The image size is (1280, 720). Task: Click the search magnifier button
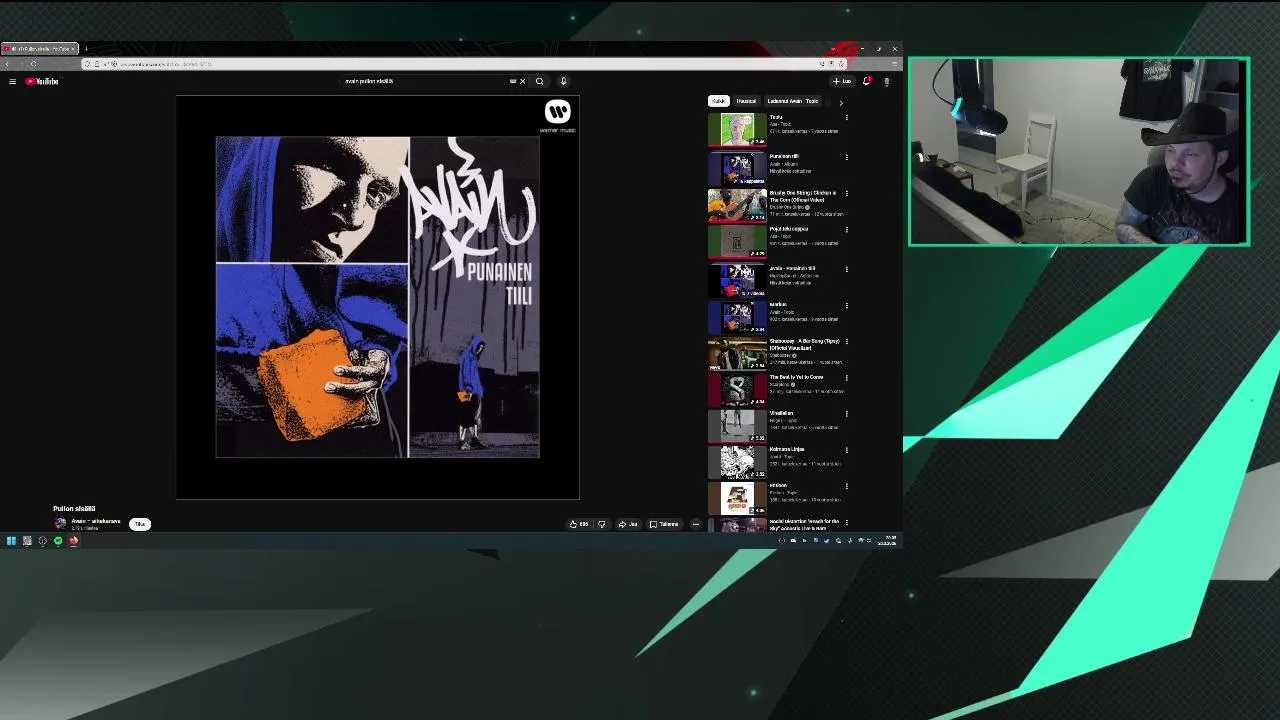tap(539, 81)
